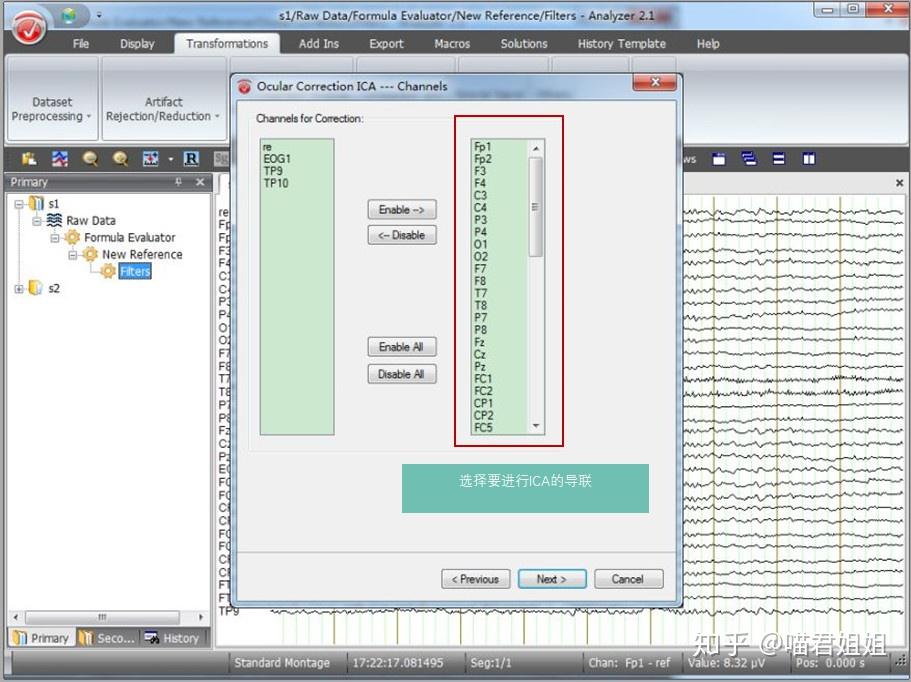Click the New Reference gear icon
The height and width of the screenshot is (682, 911).
click(90, 254)
